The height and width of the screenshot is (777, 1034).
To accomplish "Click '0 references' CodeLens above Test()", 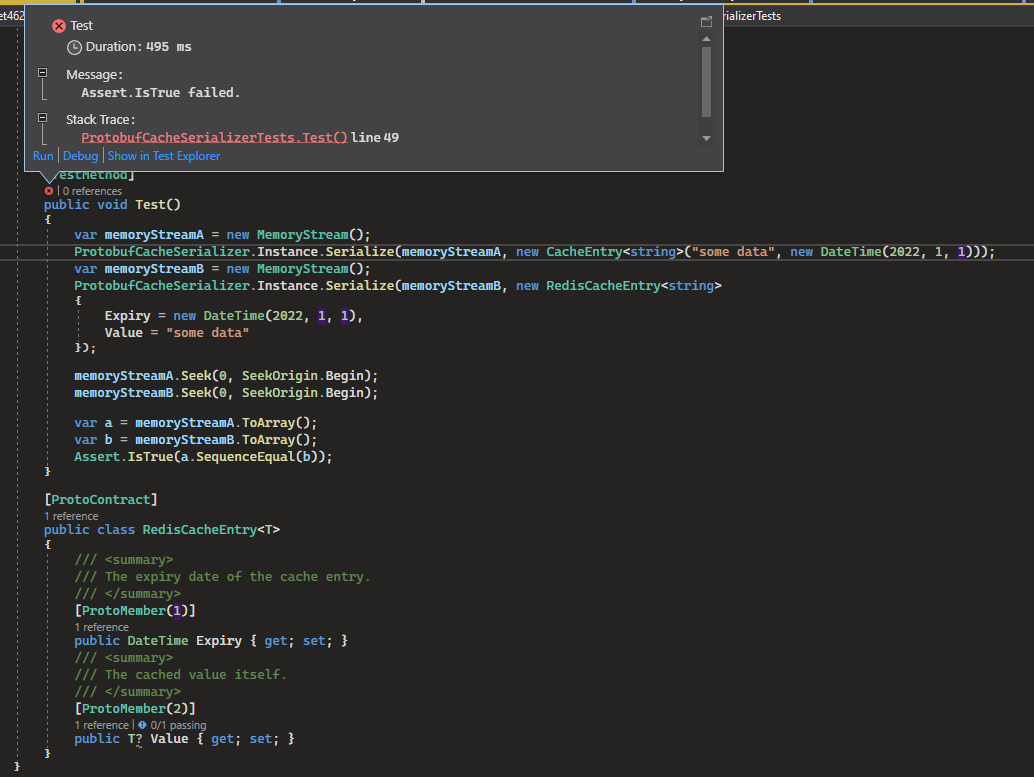I will [92, 191].
